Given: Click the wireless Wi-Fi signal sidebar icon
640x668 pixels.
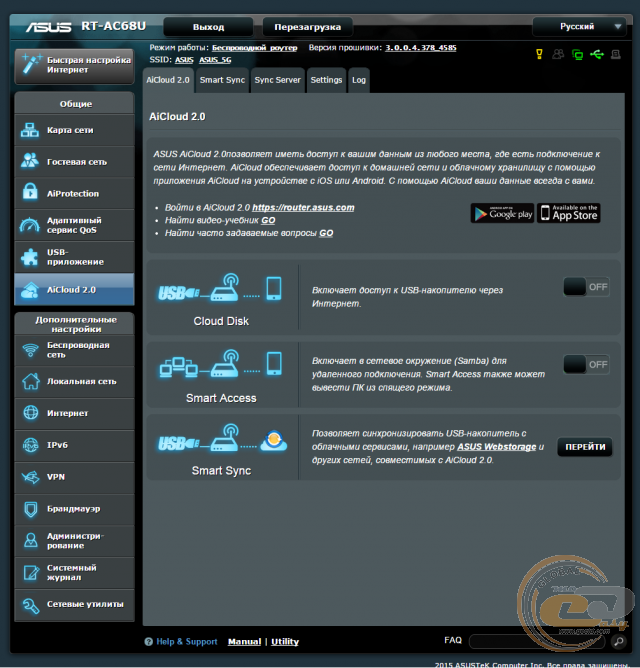Looking at the screenshot, I should 30,350.
